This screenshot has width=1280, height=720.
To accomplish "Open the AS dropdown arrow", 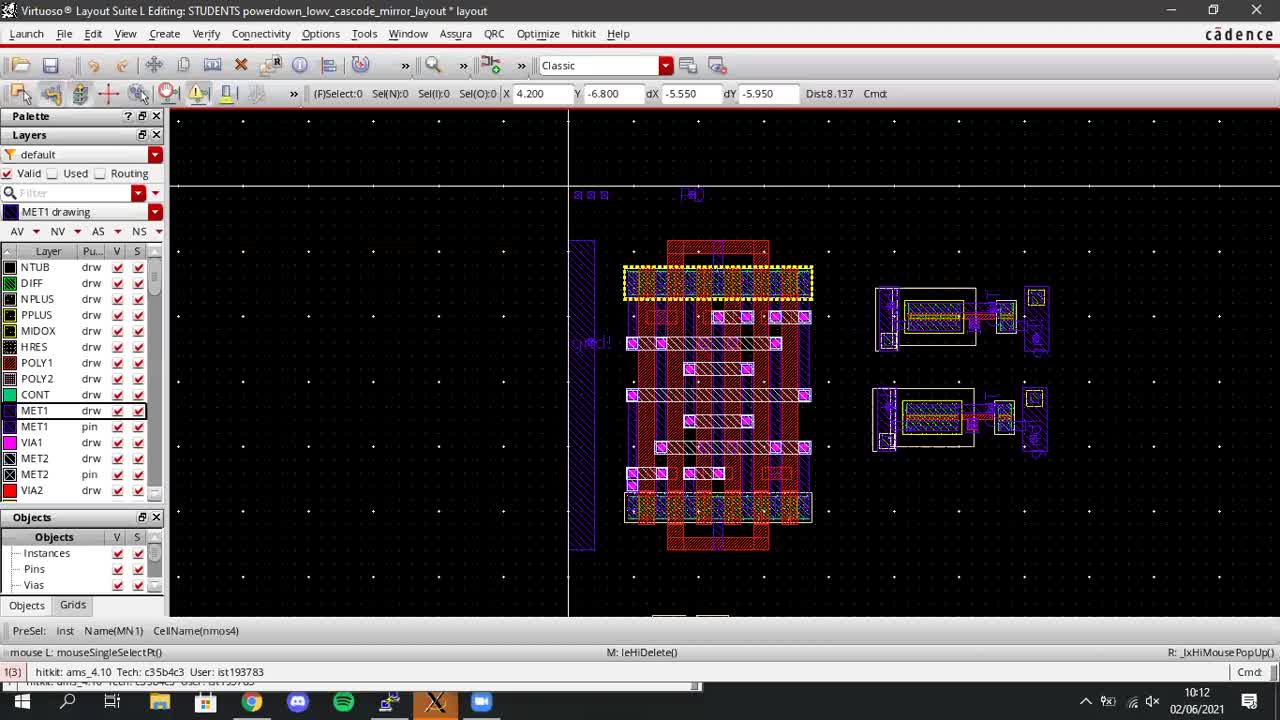I will tap(118, 231).
